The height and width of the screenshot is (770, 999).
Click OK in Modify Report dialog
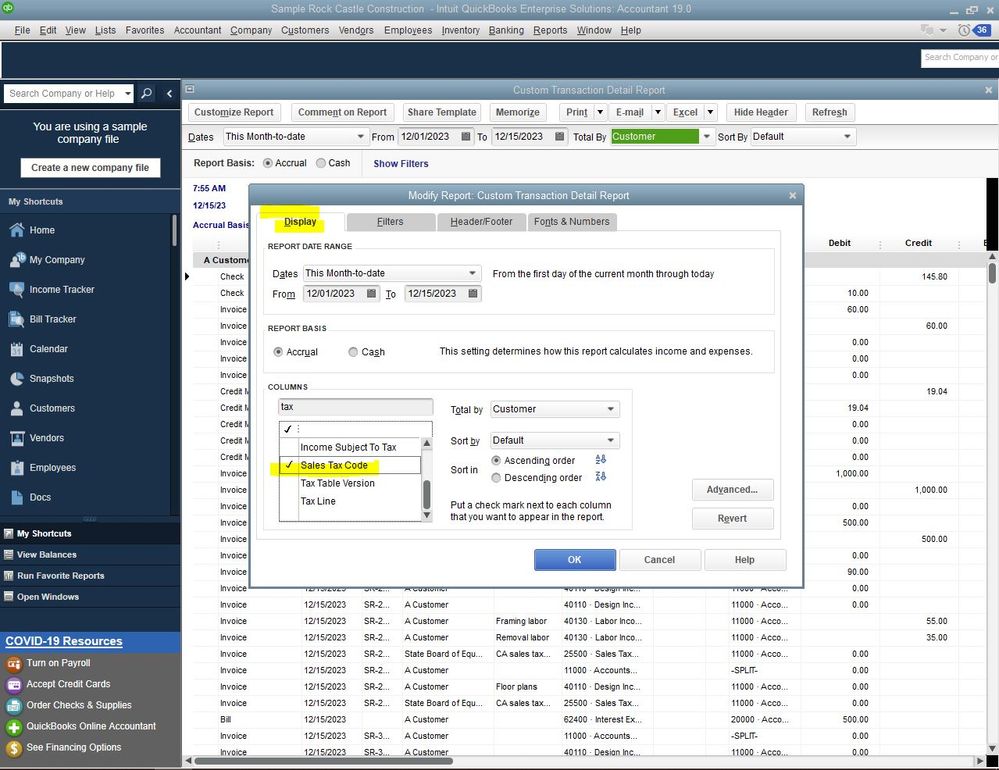(575, 560)
